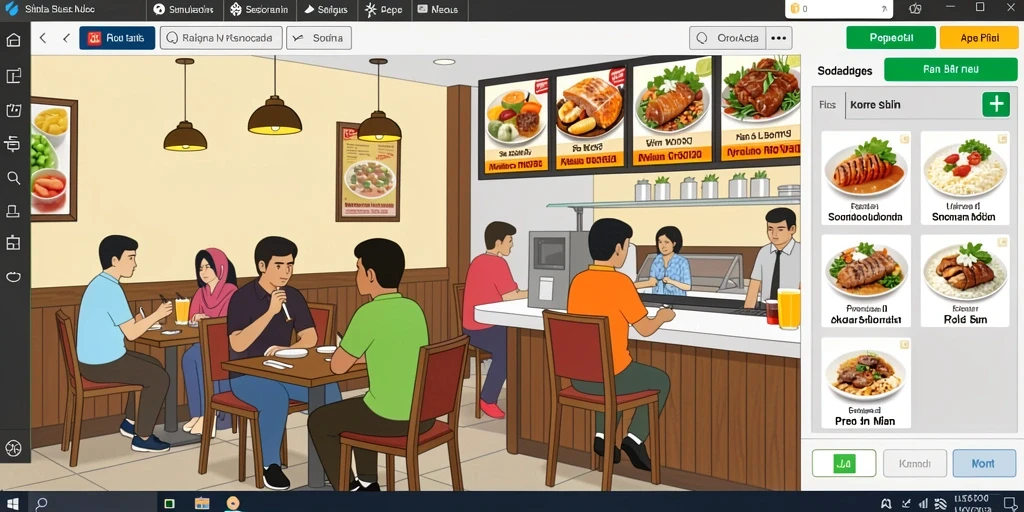Open the Sodna dropdown in toolbar
The height and width of the screenshot is (512, 1024).
click(x=319, y=38)
